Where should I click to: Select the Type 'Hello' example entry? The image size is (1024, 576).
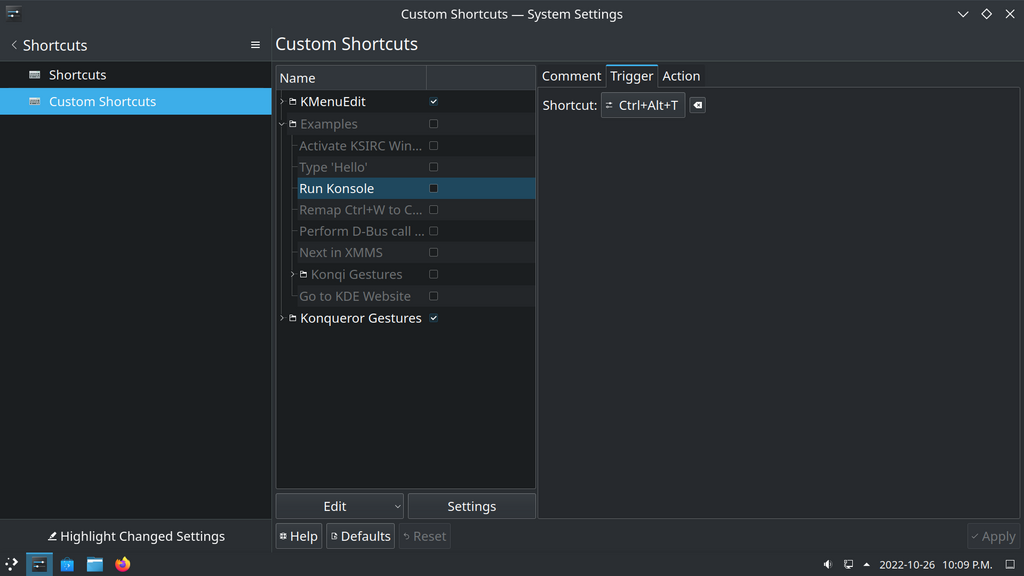[333, 167]
